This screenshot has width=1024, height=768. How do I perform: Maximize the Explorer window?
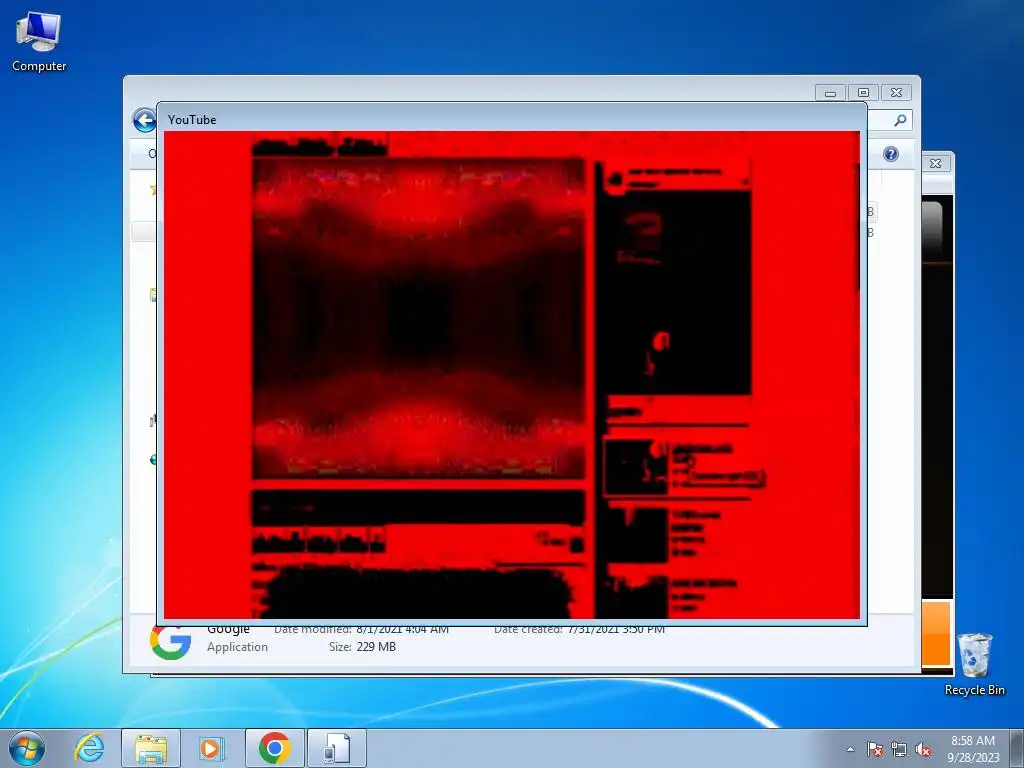pyautogui.click(x=863, y=93)
